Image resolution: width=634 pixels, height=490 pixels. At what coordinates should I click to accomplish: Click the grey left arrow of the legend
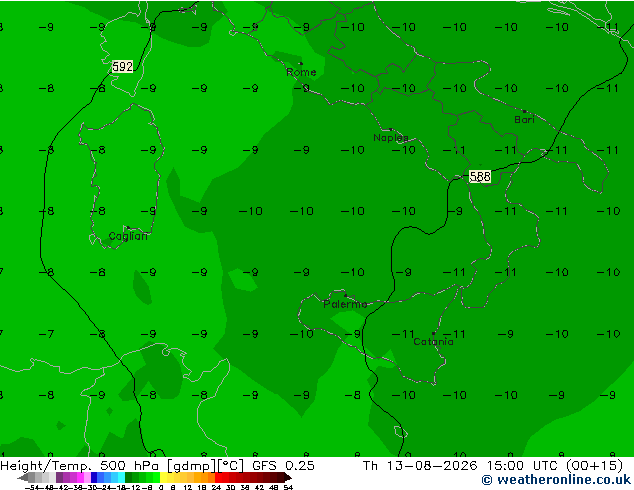[x=23, y=477]
